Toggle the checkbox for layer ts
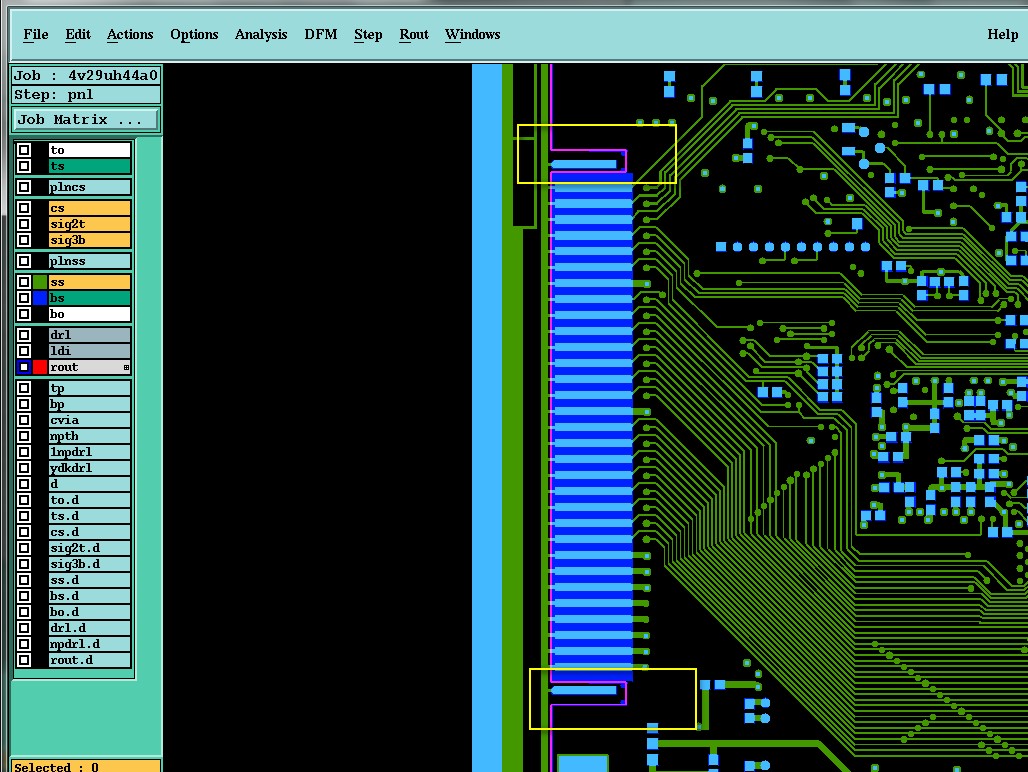 click(x=24, y=166)
